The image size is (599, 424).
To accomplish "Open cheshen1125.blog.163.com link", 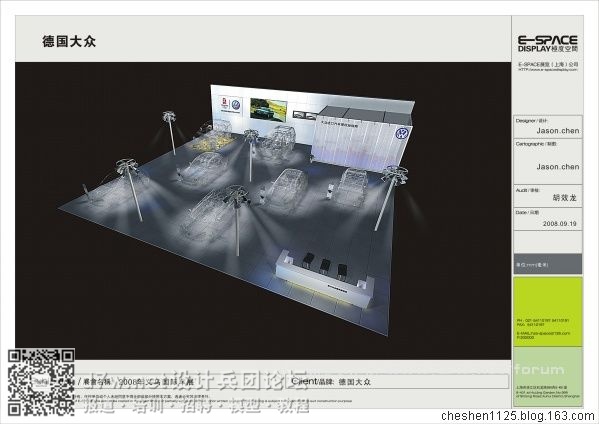I will (518, 416).
